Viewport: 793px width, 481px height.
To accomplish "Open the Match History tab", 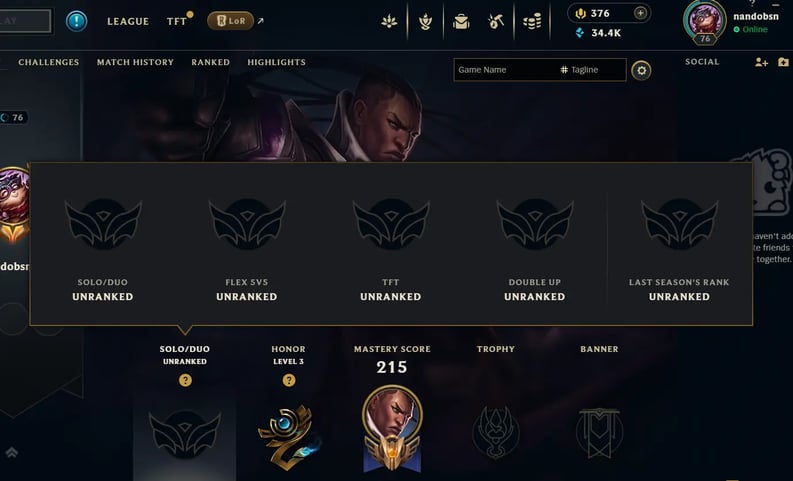I will [135, 62].
